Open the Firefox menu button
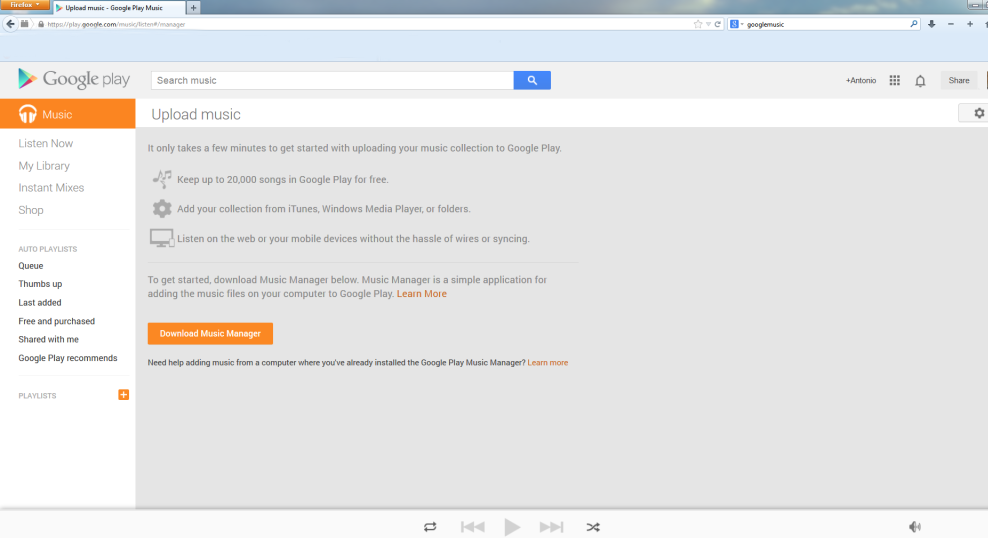This screenshot has height=538, width=988. [x=25, y=4]
